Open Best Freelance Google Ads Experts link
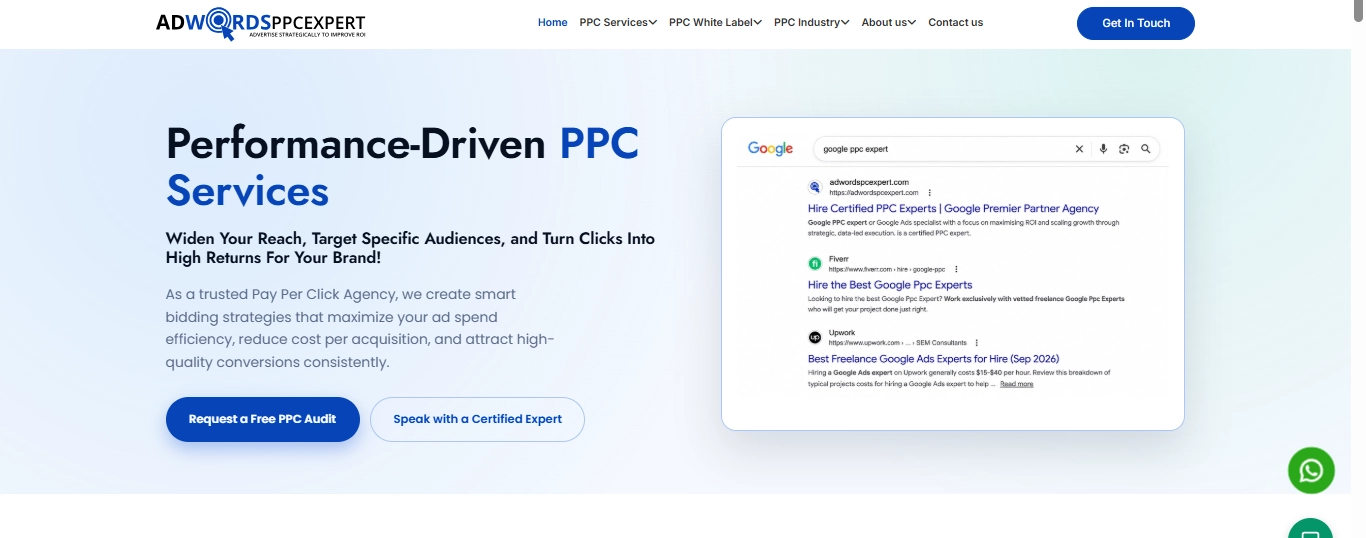 [933, 358]
